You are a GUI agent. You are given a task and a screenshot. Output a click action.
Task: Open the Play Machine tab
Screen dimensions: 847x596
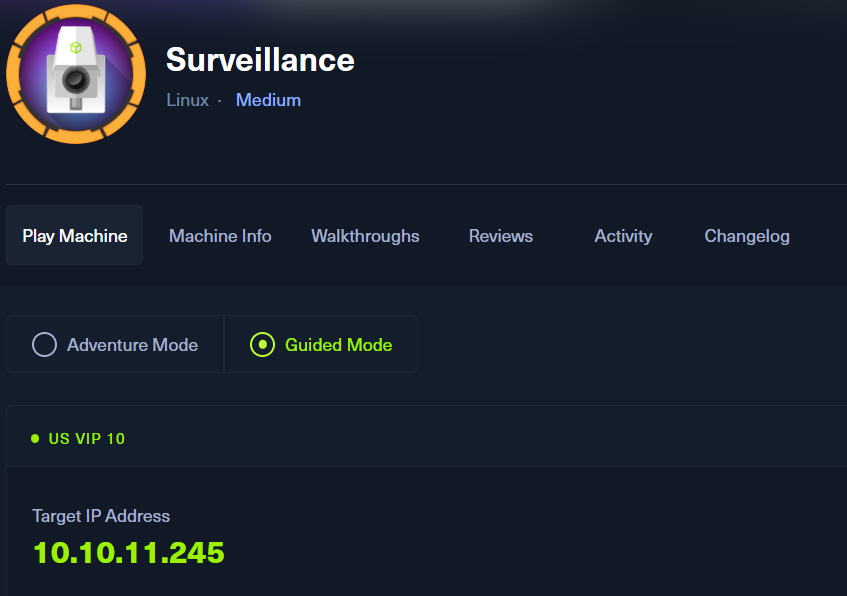pos(75,236)
